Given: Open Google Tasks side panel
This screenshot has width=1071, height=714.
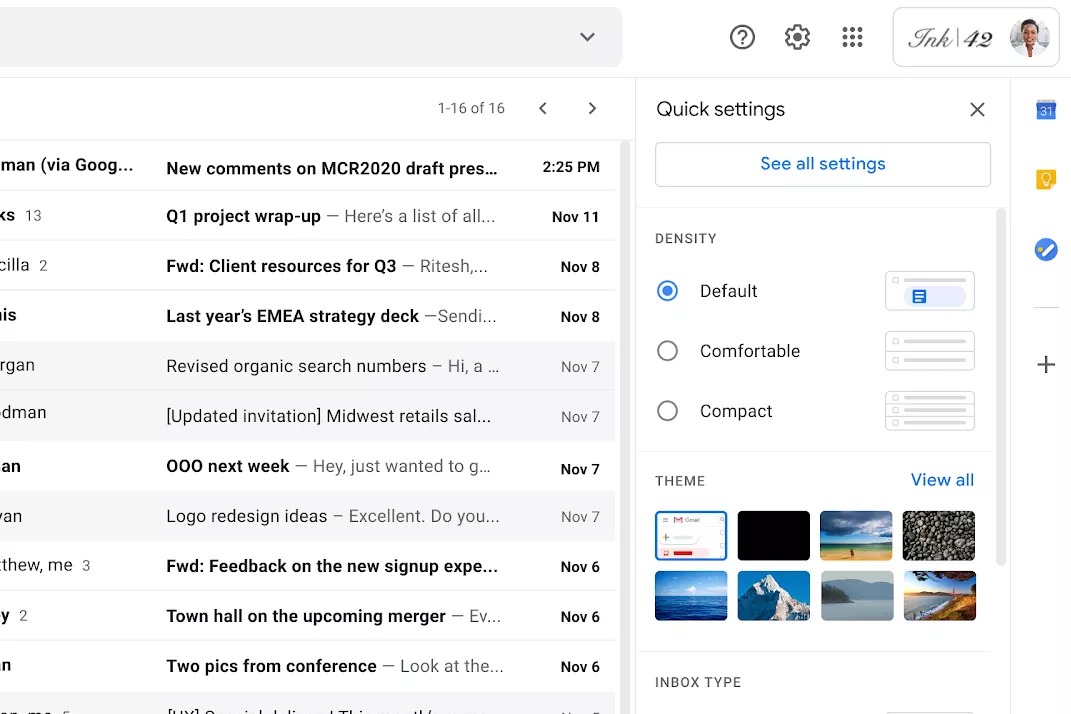Looking at the screenshot, I should 1046,249.
